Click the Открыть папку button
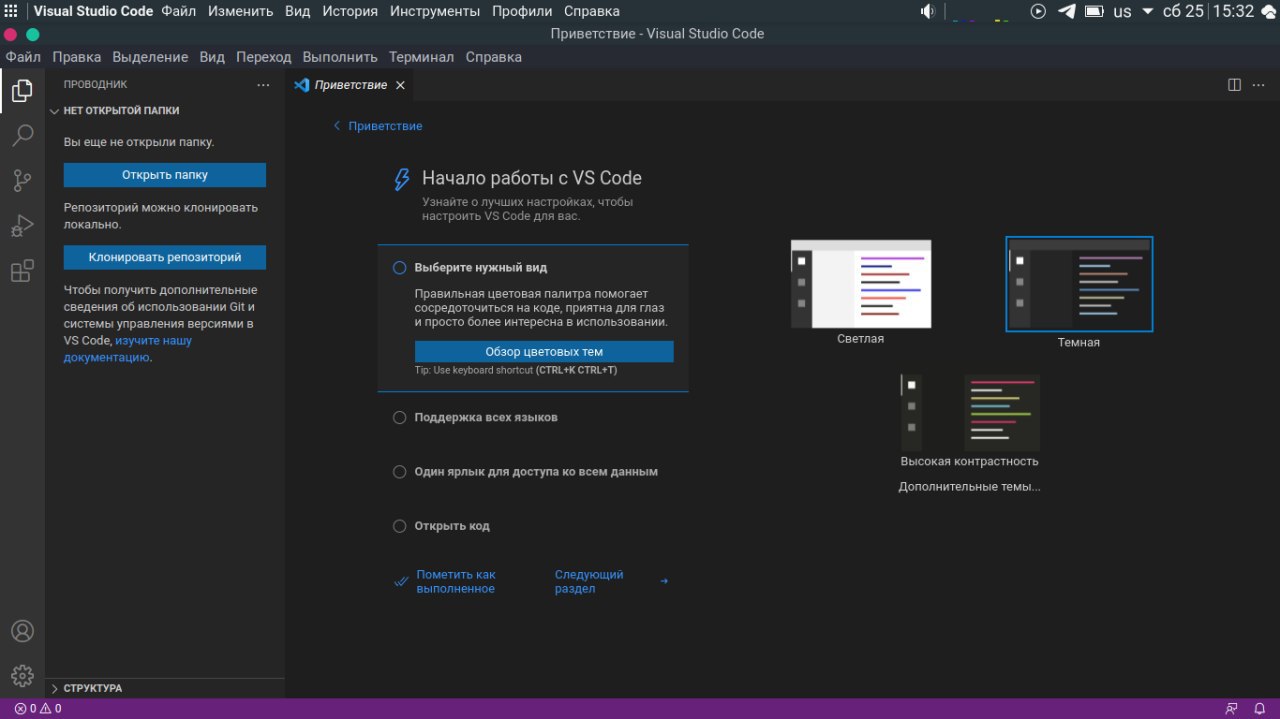This screenshot has width=1280, height=719. 165,175
